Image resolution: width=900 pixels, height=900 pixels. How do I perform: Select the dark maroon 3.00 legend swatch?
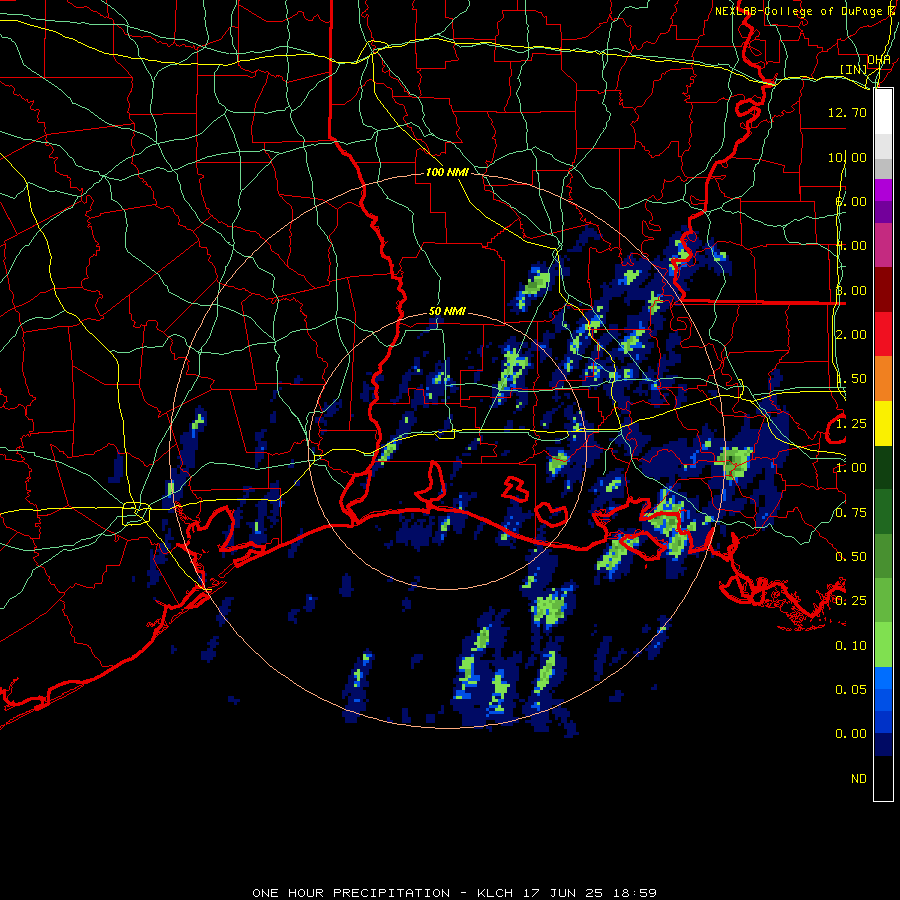pos(883,289)
